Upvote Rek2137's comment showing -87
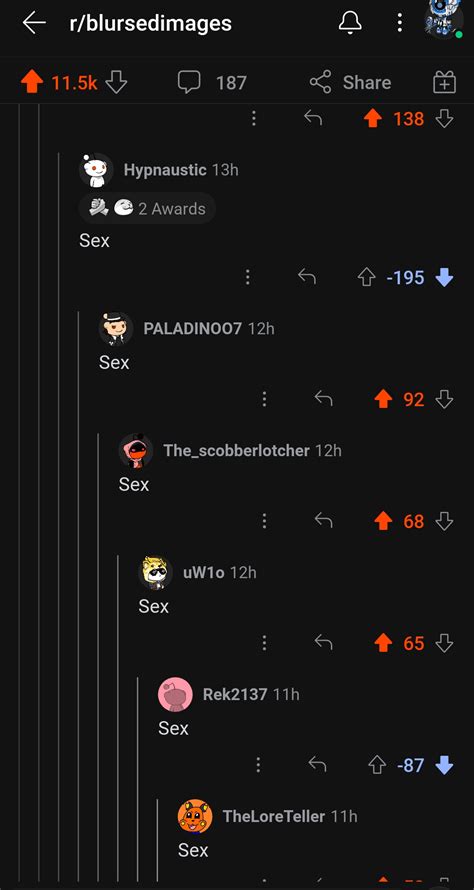The width and height of the screenshot is (474, 890). pos(377,765)
